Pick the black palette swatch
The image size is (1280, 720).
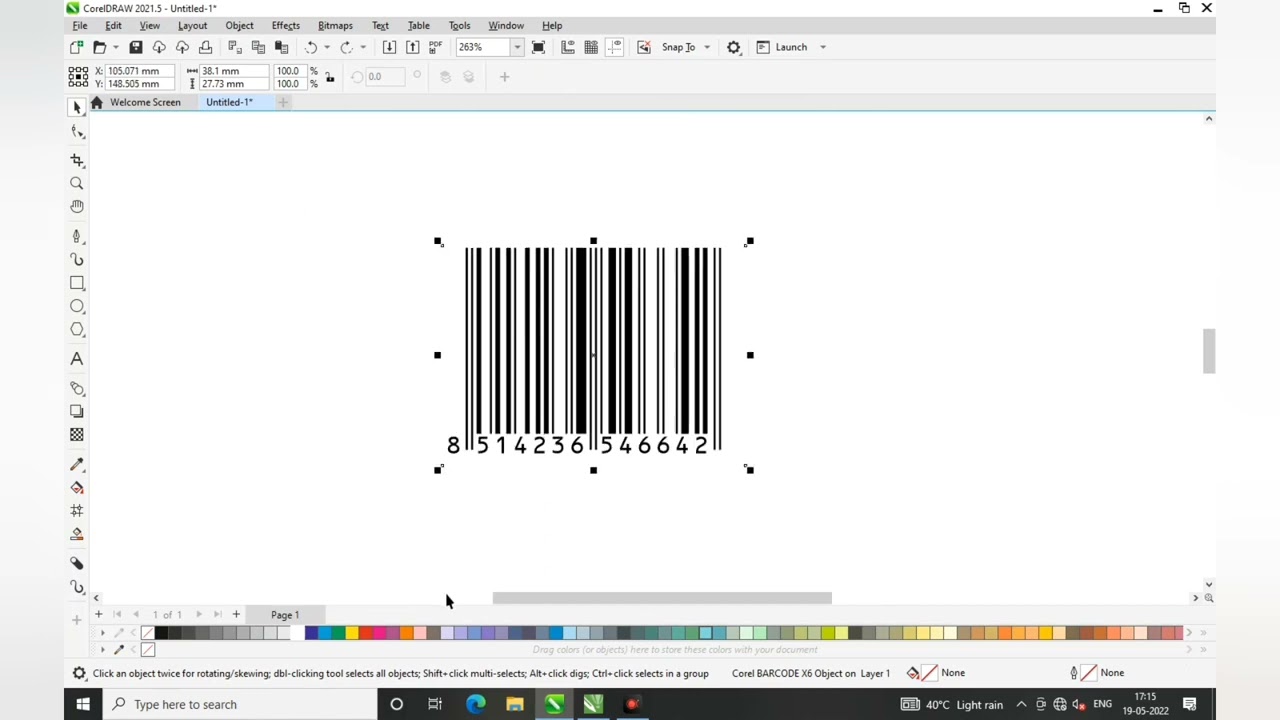click(x=162, y=633)
